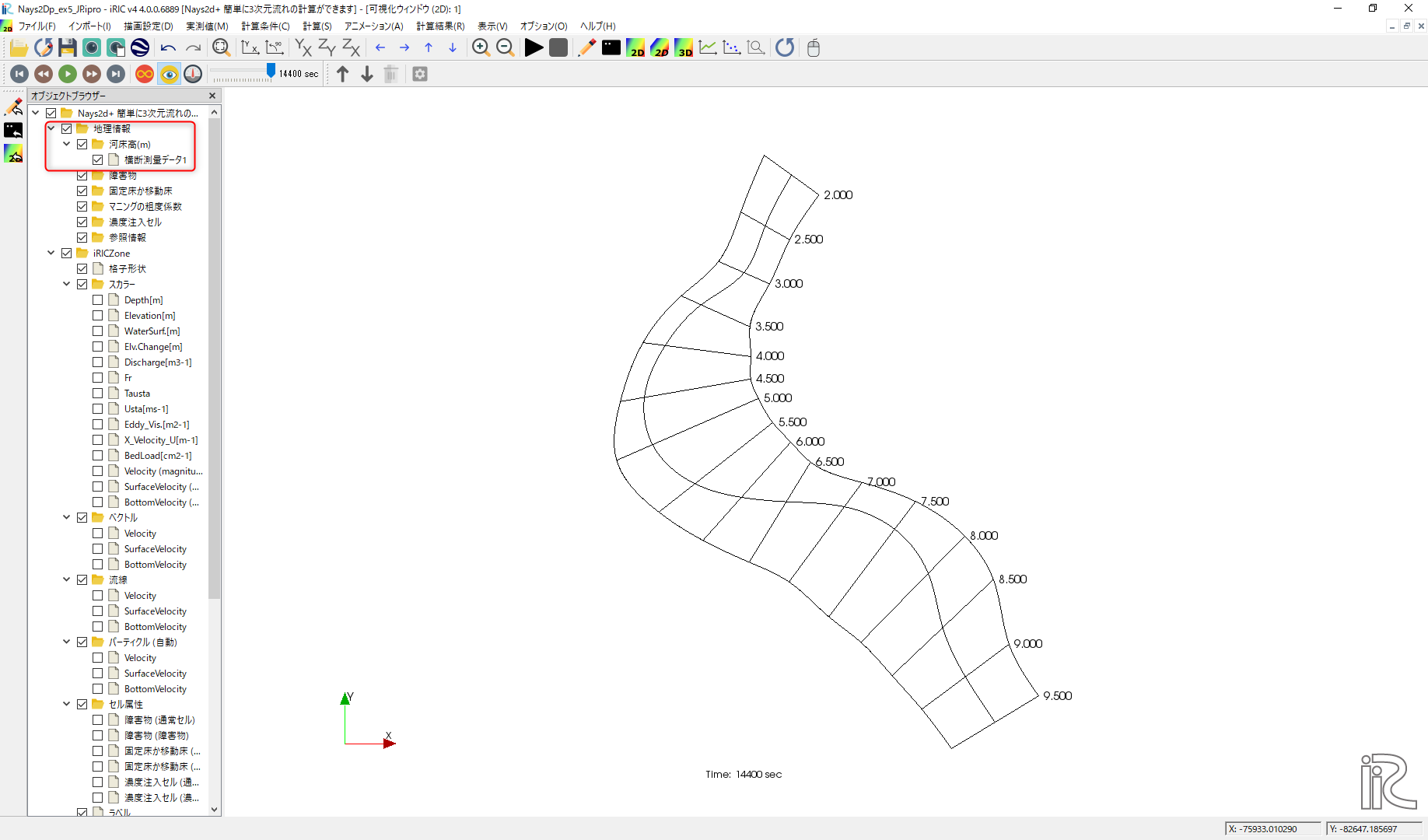Toggle the 格子形状 checkbox

pyautogui.click(x=82, y=269)
